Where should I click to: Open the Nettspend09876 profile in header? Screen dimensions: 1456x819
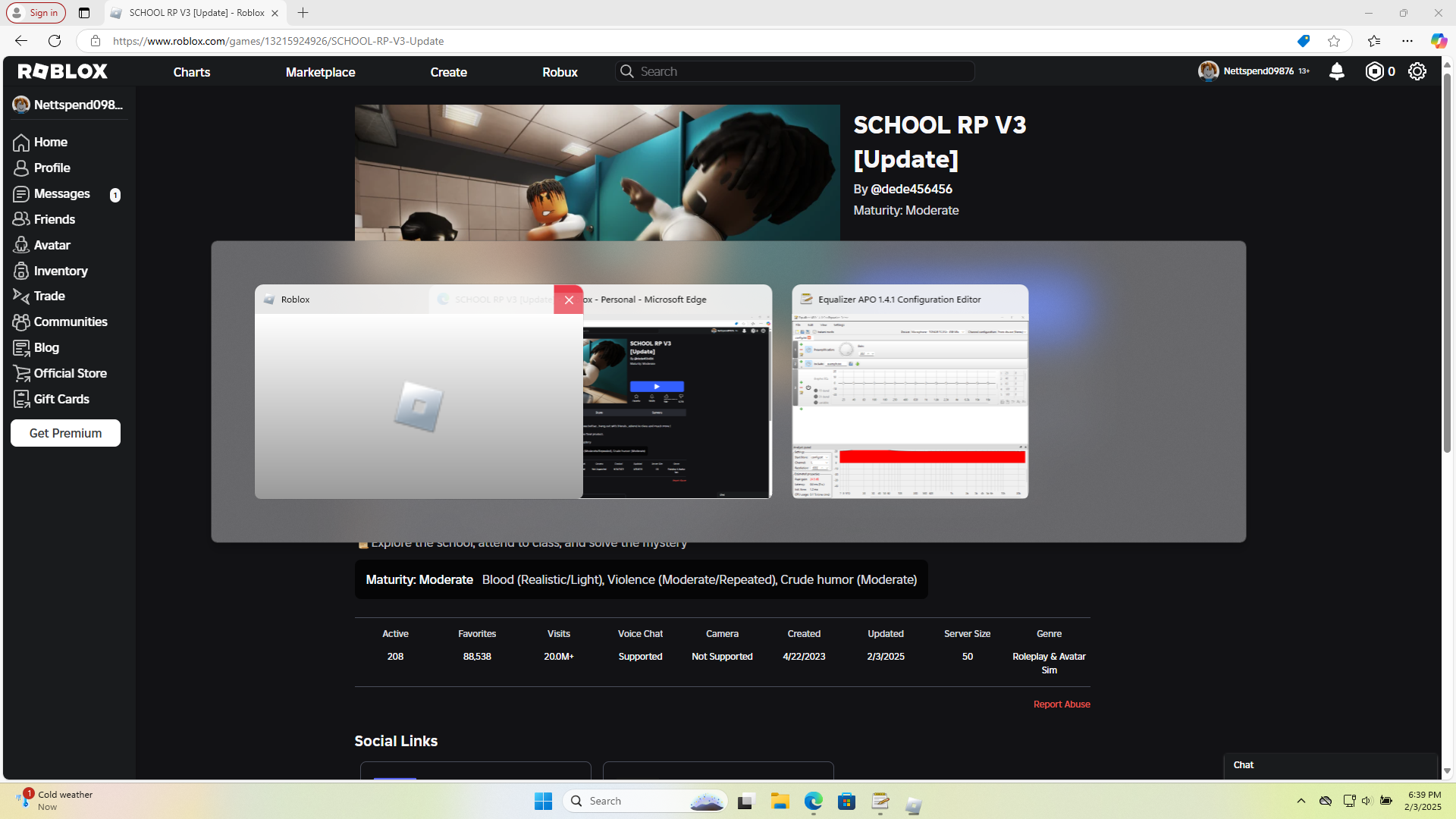[x=1254, y=71]
